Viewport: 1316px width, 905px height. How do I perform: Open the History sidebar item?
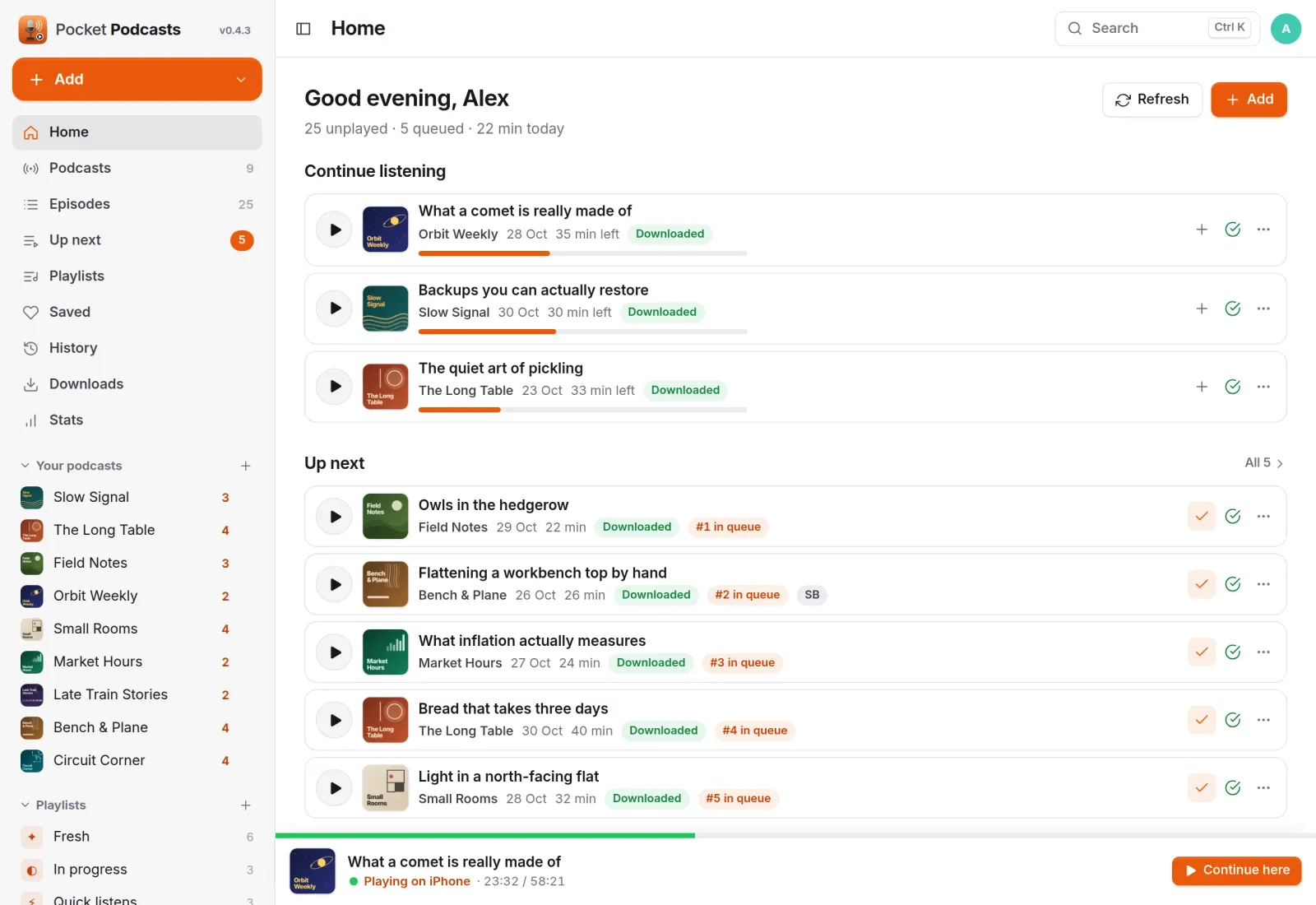click(137, 348)
